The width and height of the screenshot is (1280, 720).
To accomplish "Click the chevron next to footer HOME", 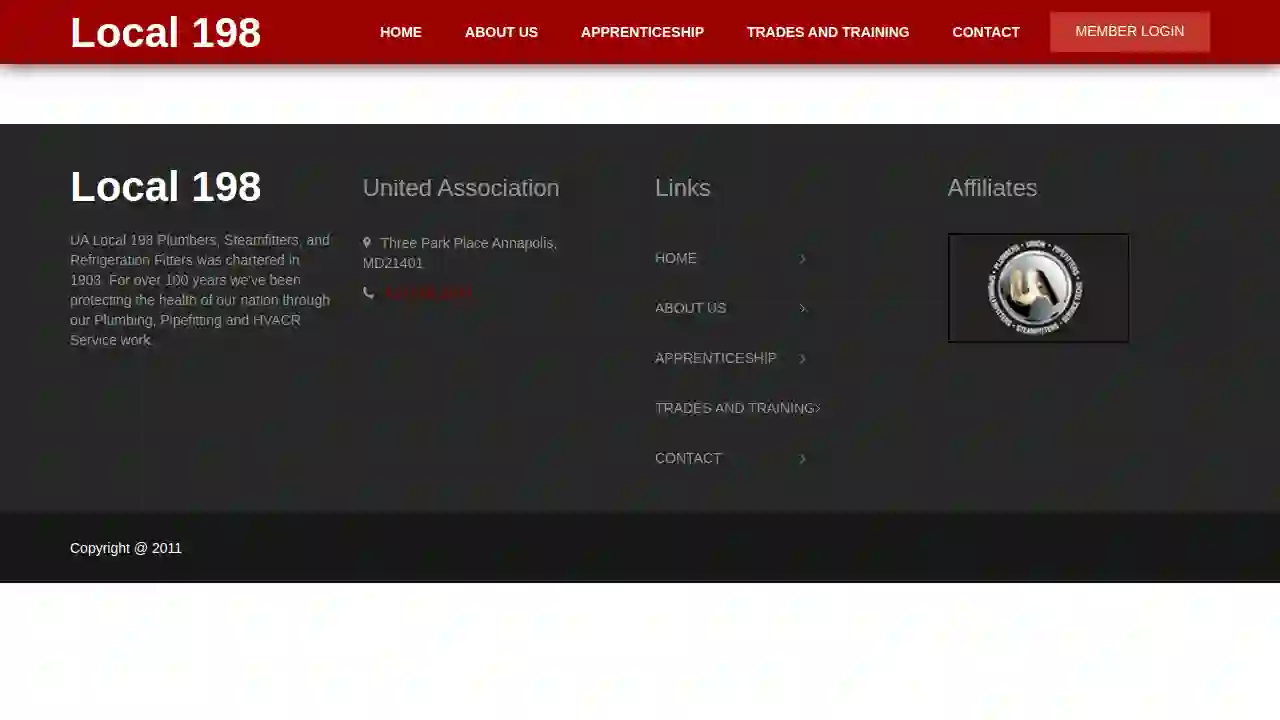I will 802,259.
